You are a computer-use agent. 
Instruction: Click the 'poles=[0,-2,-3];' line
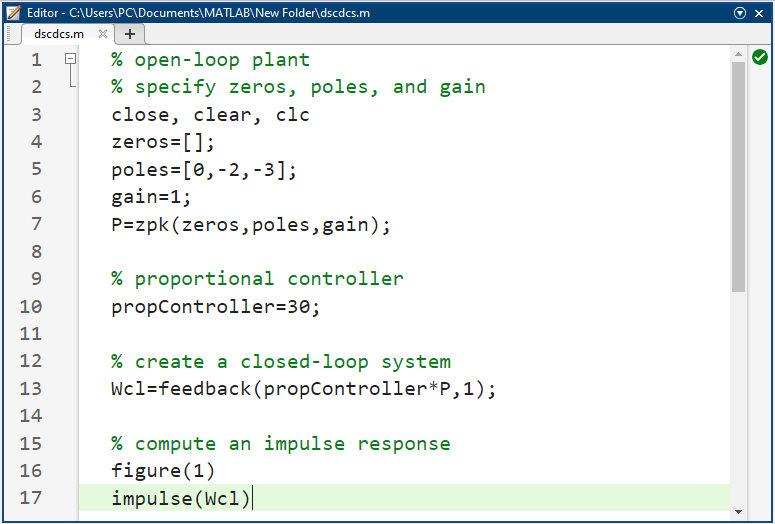pyautogui.click(x=204, y=170)
